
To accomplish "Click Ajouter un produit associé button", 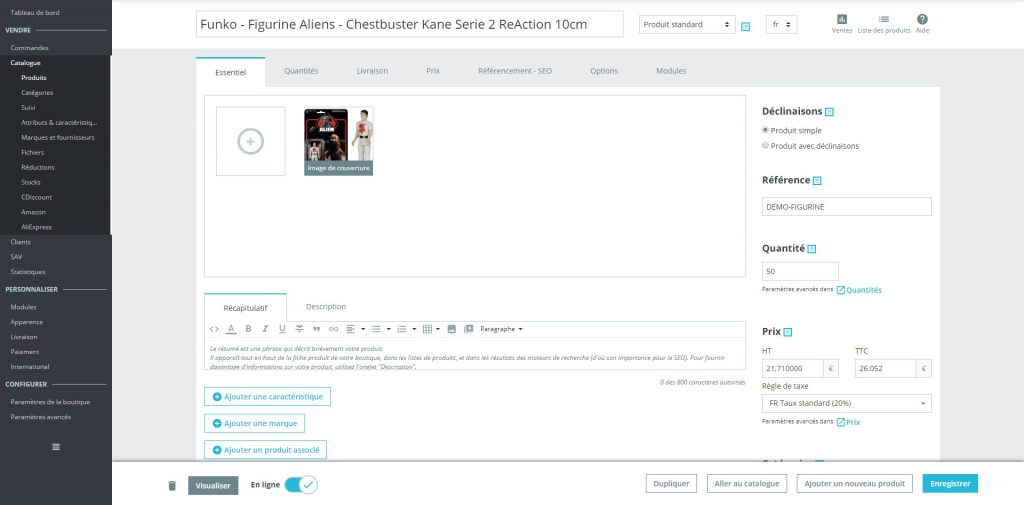I will pyautogui.click(x=265, y=449).
